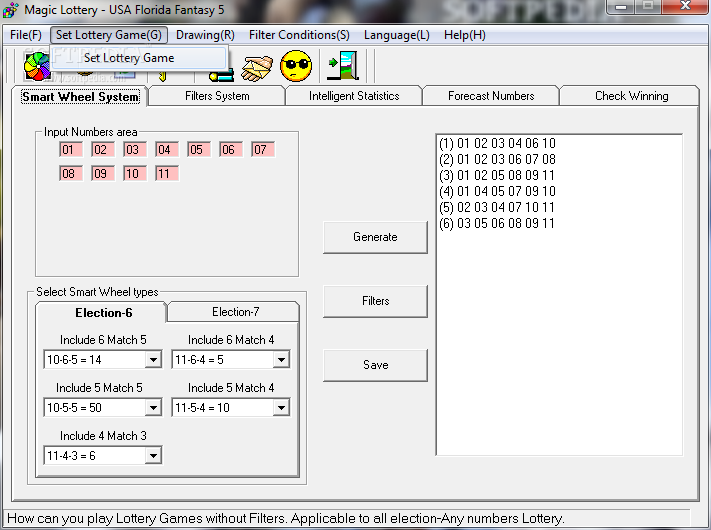The height and width of the screenshot is (530, 711).
Task: Click the Save button
Action: pyautogui.click(x=375, y=365)
